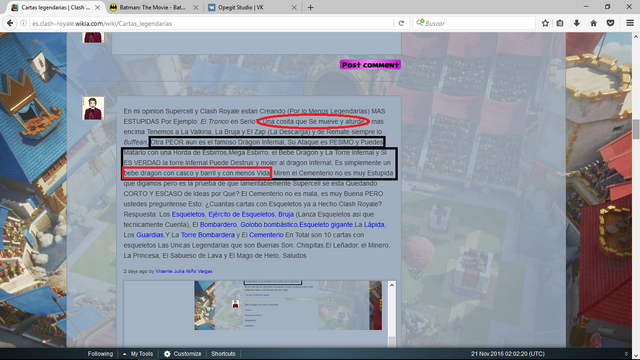Screen dimensions: 640x360
Task: Collapse the bottom toolbar with the double chevron
Action: [626, 354]
